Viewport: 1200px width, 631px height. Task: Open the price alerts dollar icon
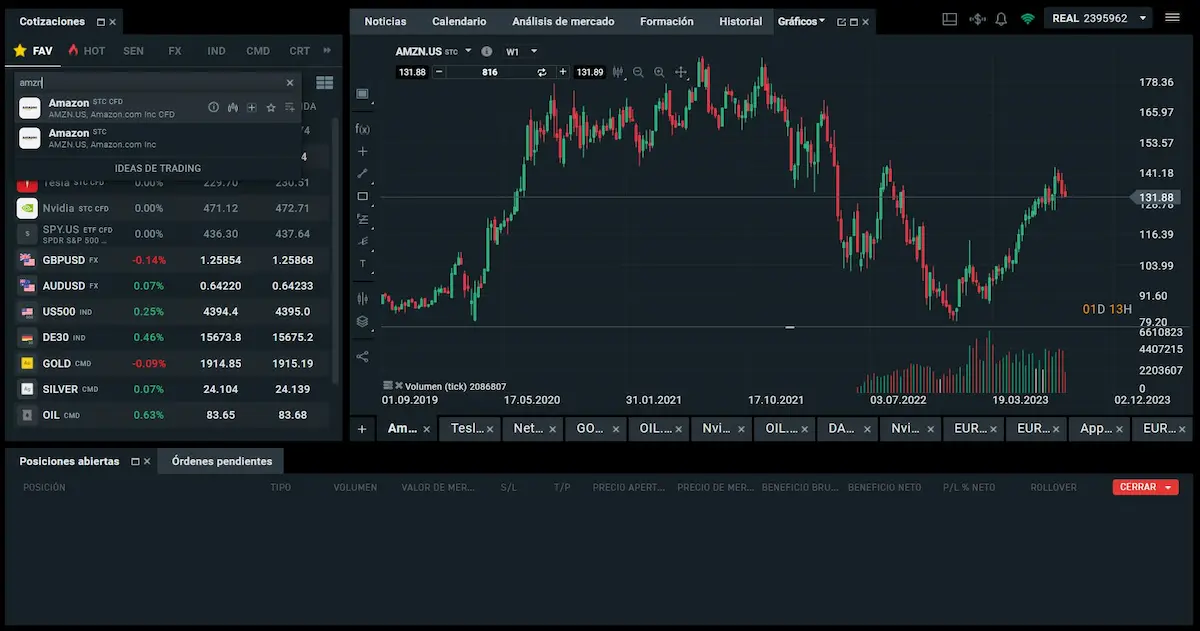(977, 19)
